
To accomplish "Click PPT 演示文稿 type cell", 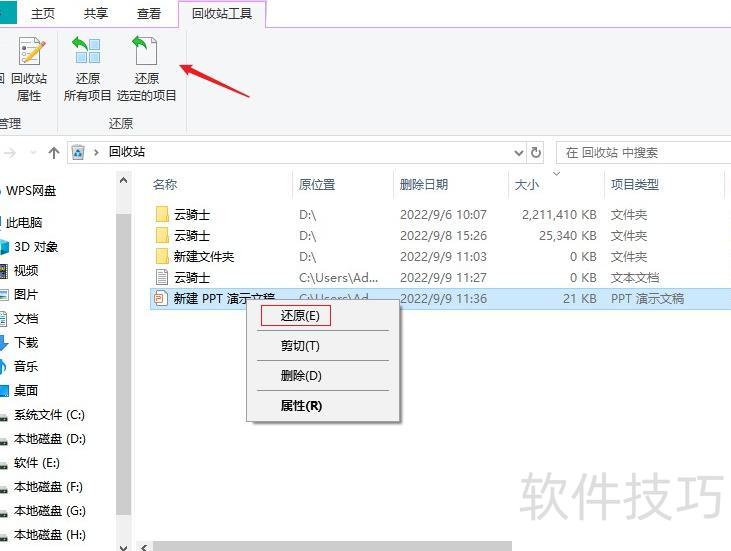I will tap(647, 298).
